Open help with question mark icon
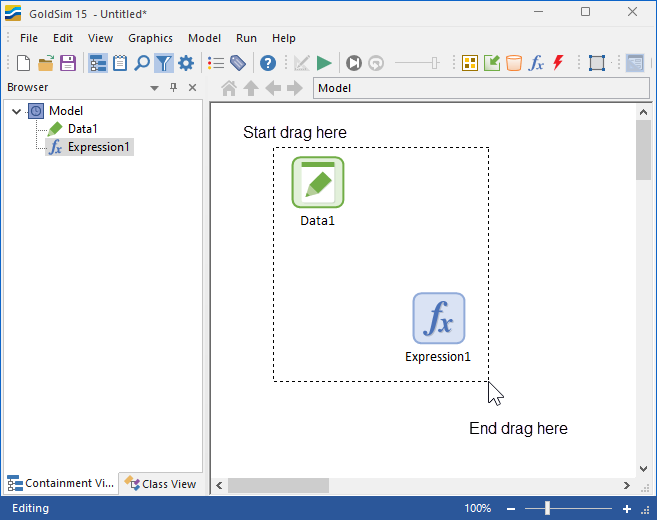The height and width of the screenshot is (520, 657). click(268, 63)
